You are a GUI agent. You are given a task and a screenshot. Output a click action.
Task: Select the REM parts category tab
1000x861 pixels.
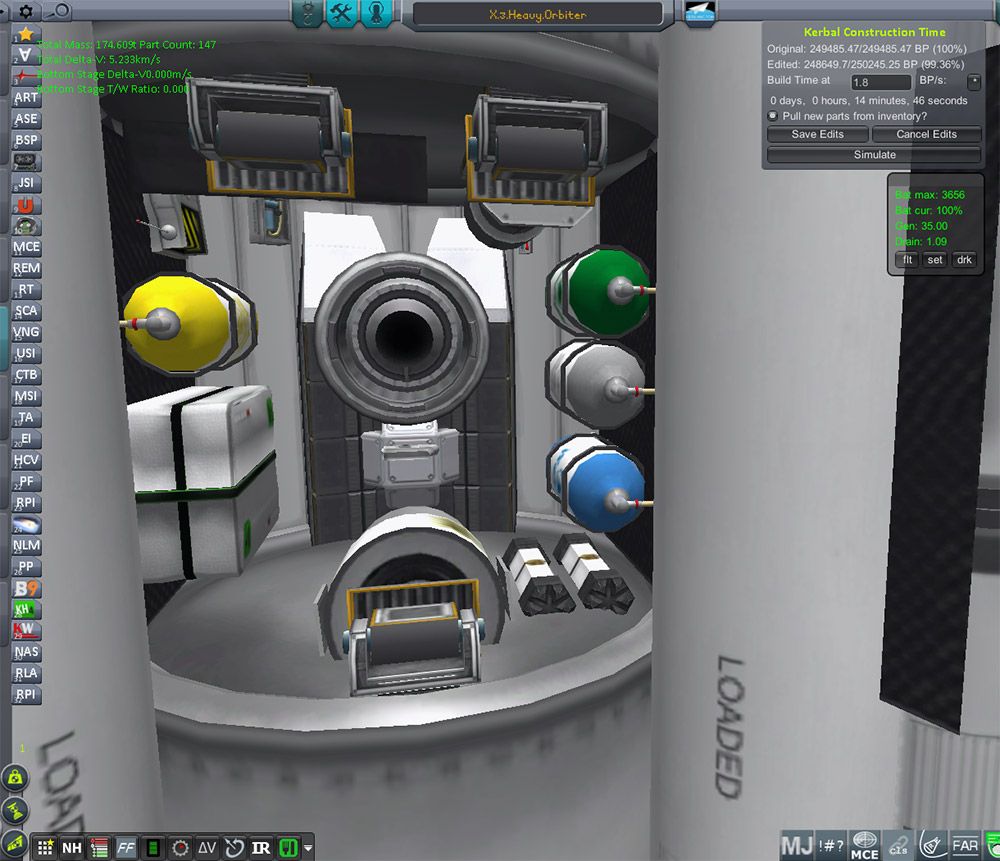(x=26, y=269)
